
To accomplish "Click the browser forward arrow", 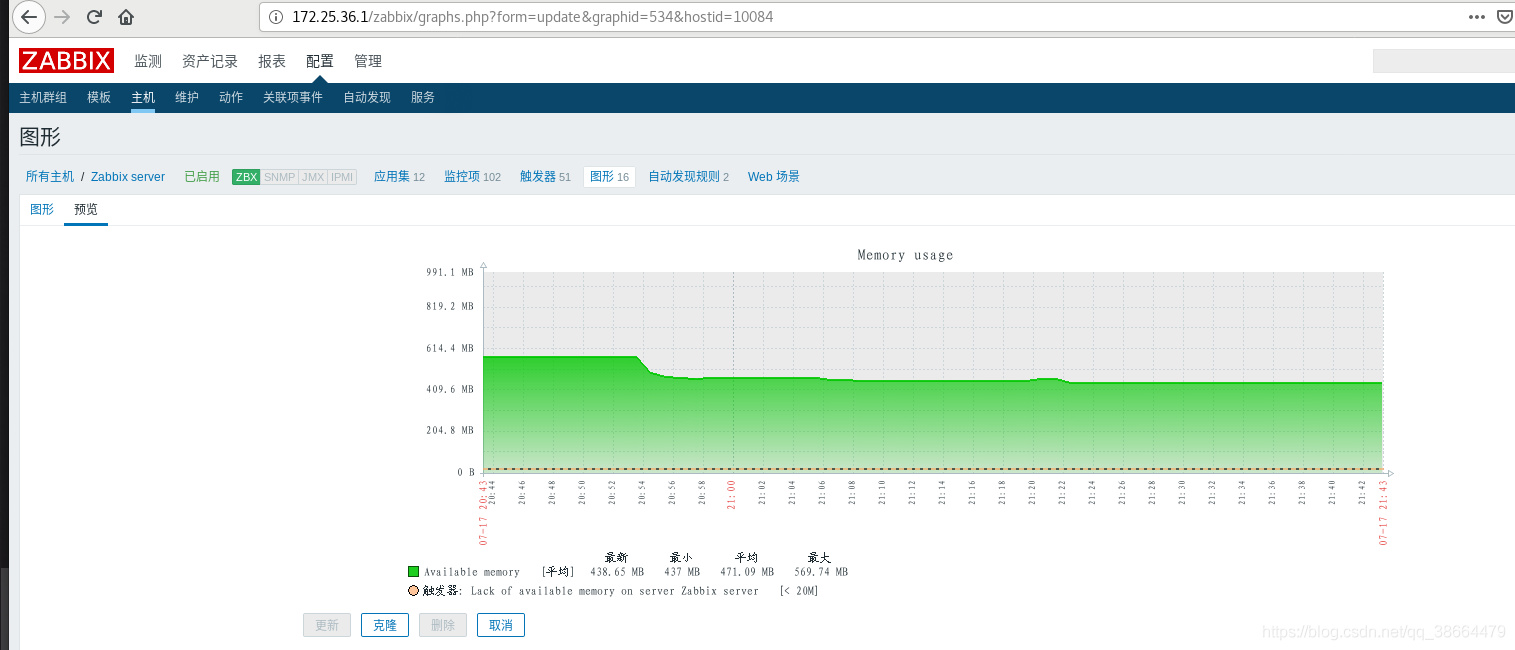I will 62,17.
